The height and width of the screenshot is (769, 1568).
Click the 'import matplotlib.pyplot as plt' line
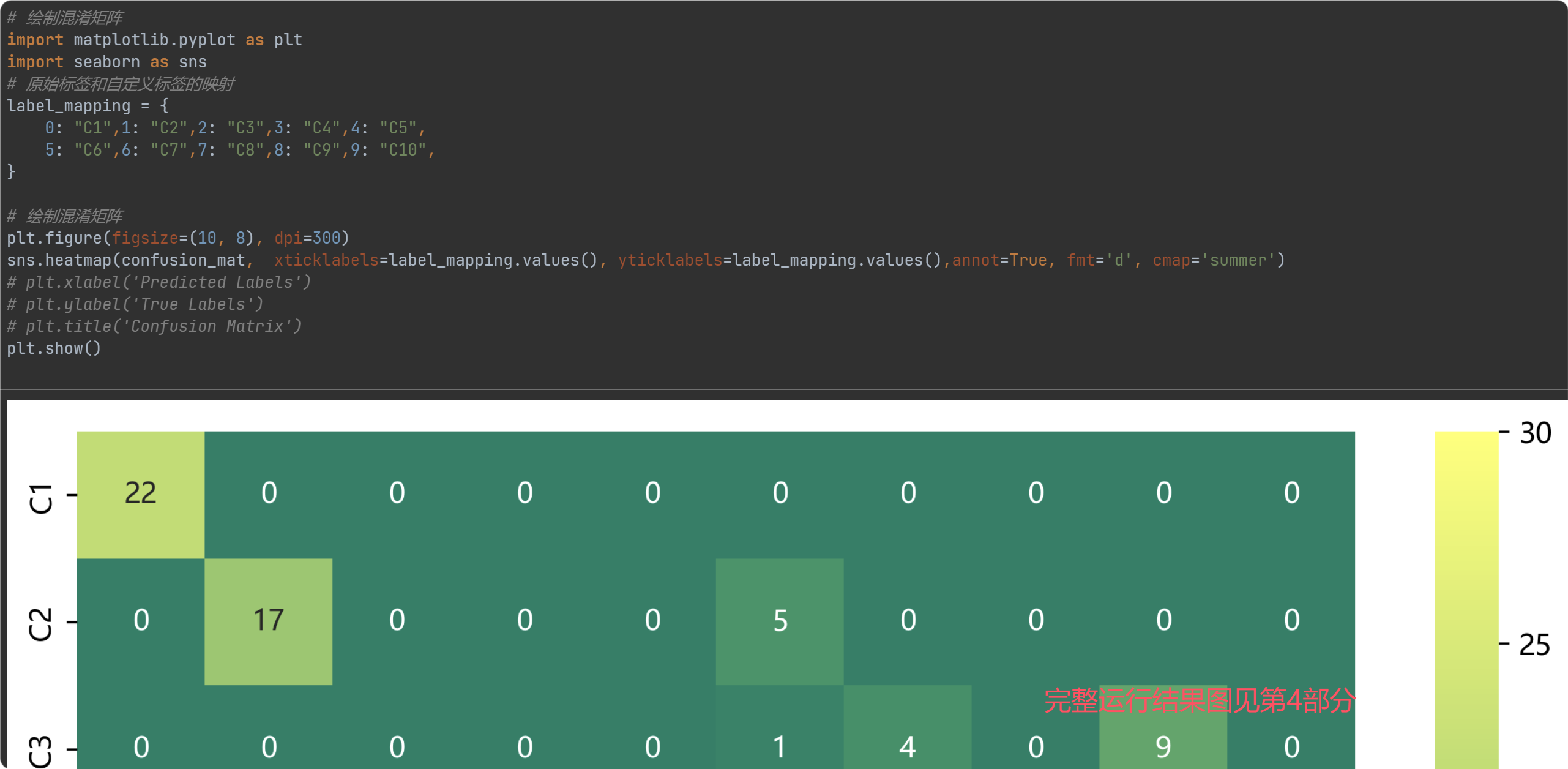coord(154,40)
